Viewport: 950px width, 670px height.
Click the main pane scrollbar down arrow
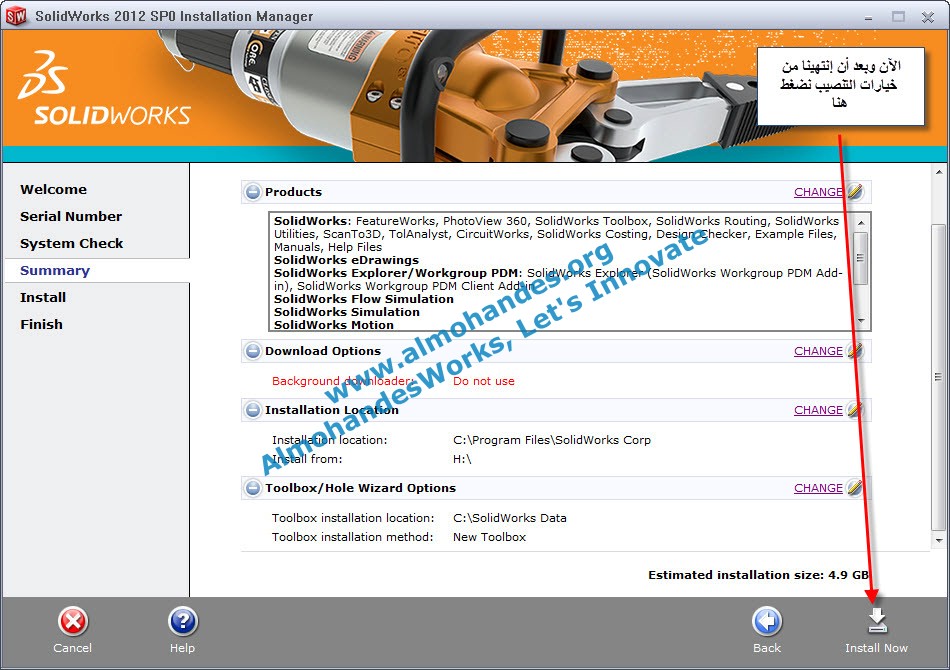coord(938,540)
